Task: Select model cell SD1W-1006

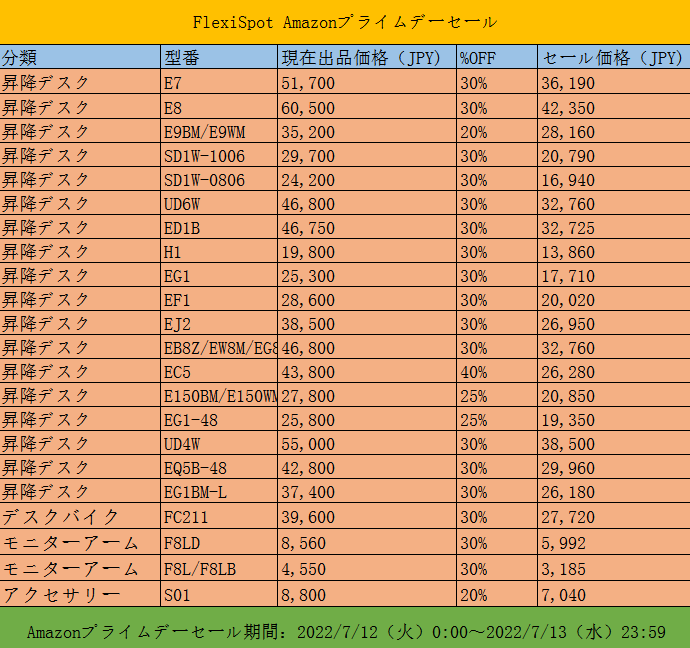Action: [219, 155]
